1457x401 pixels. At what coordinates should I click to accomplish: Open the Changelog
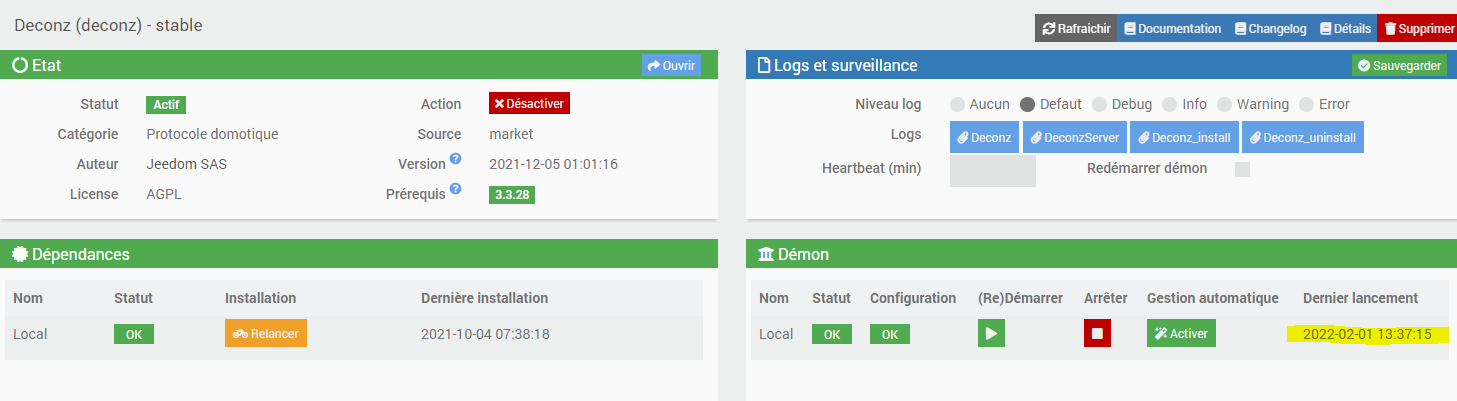click(1270, 29)
